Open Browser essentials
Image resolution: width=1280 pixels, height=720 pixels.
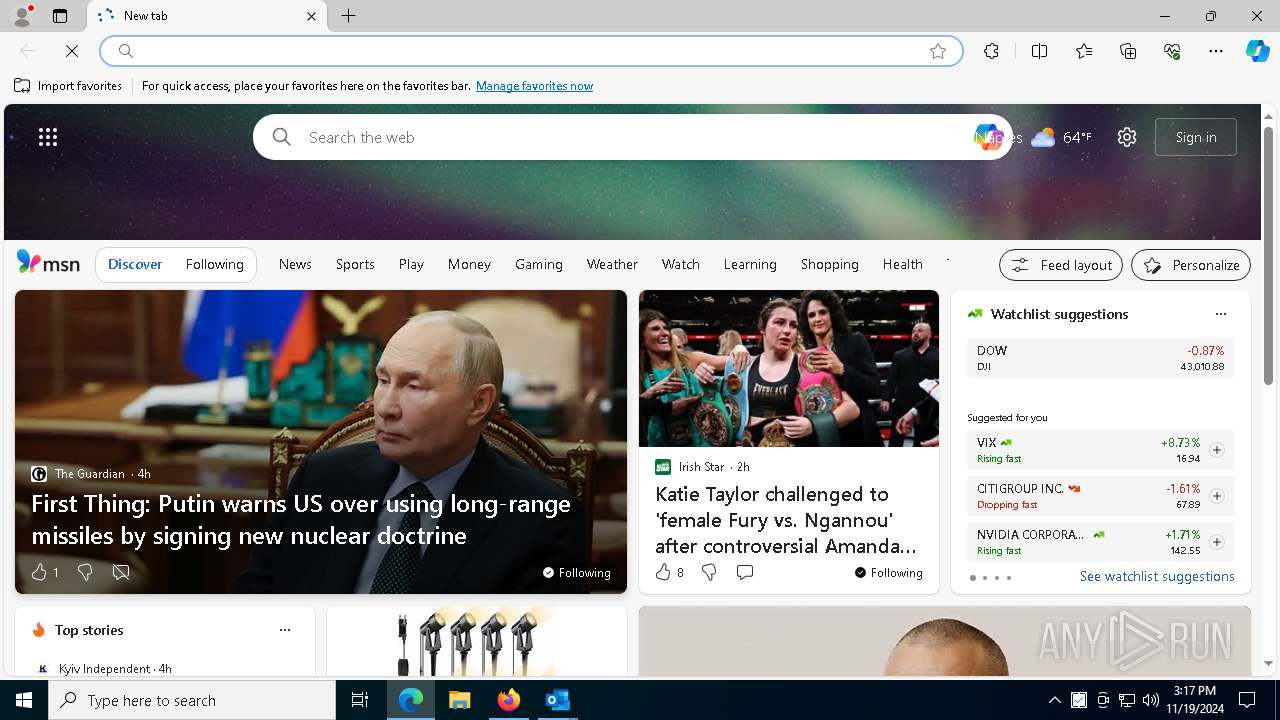pos(1172,51)
